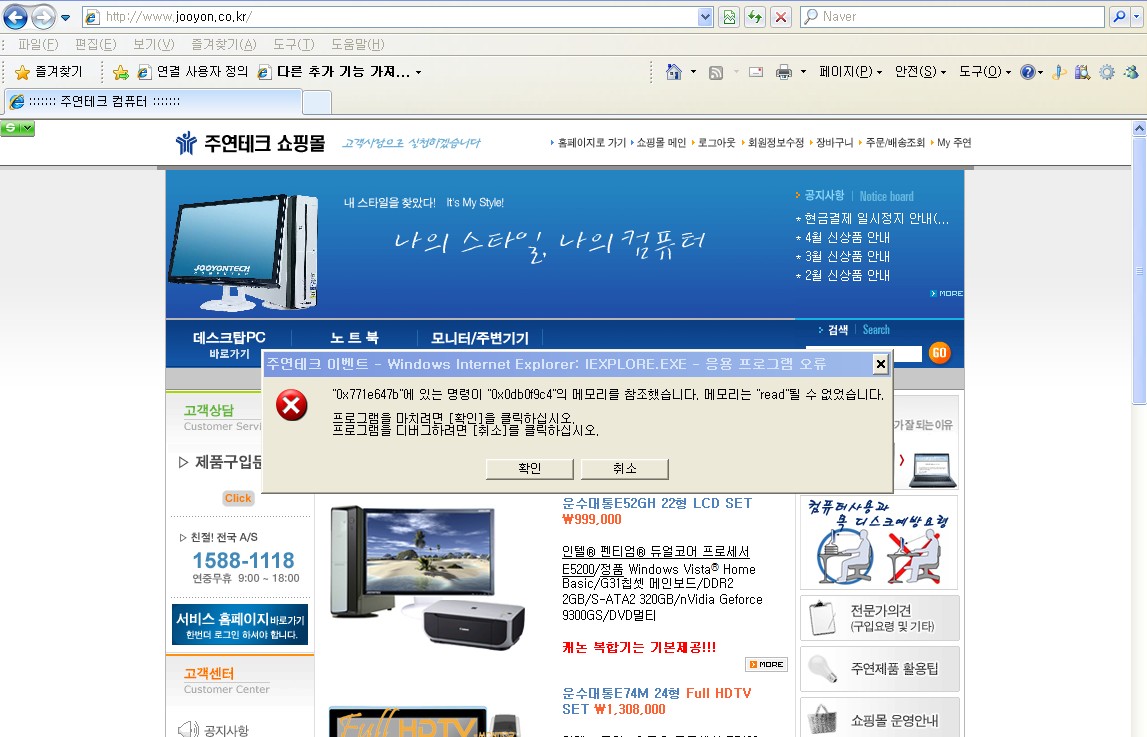1147x737 pixels.
Task: Open the 도구(O) dropdown menu
Action: tap(985, 72)
